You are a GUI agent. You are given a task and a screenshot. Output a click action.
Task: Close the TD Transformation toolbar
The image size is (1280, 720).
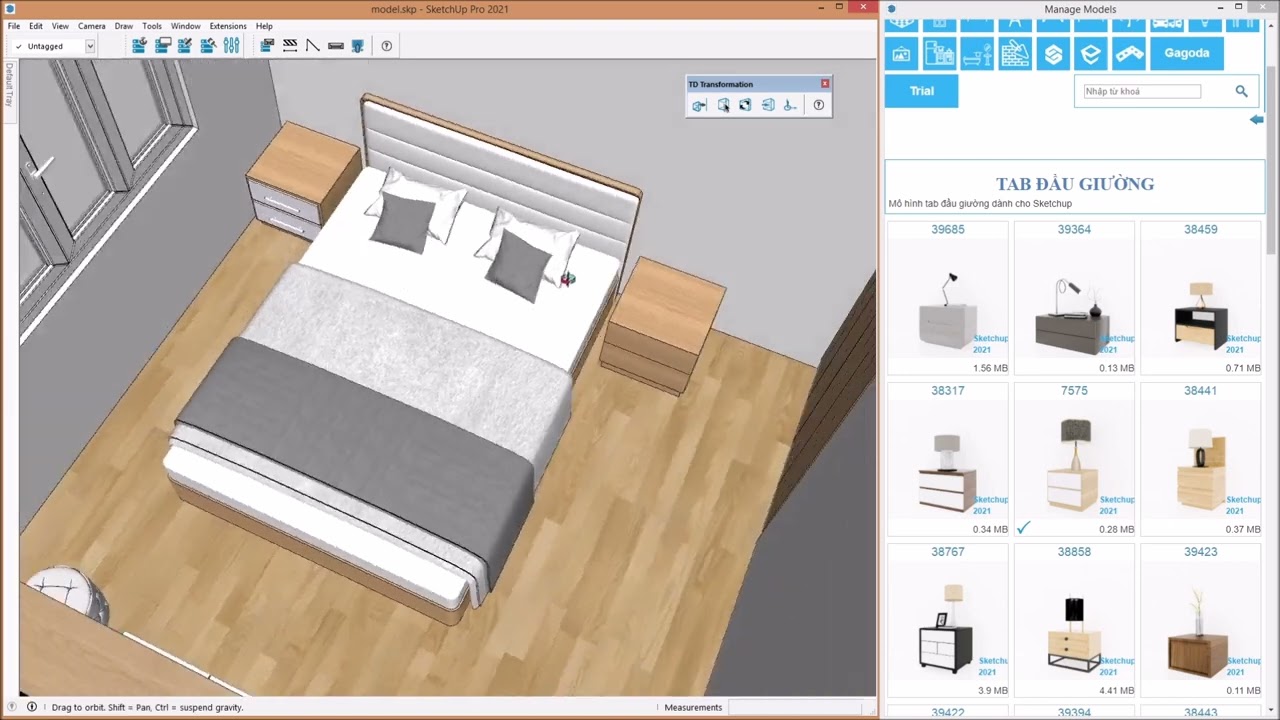(x=825, y=84)
